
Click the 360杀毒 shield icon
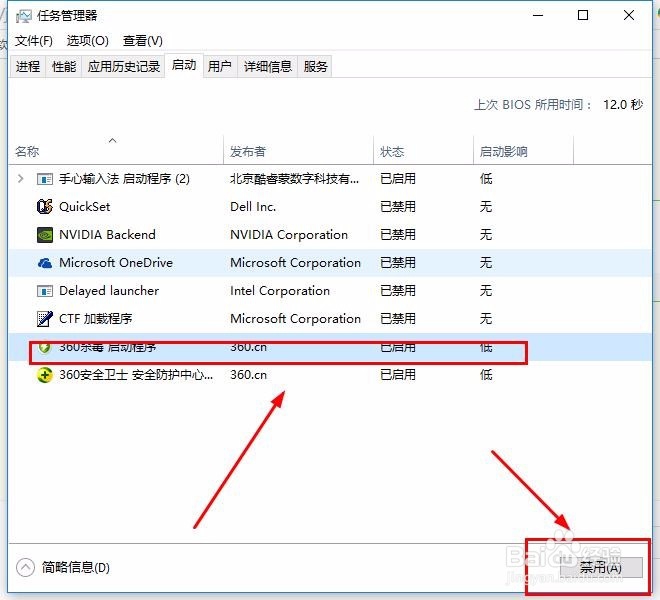(45, 347)
